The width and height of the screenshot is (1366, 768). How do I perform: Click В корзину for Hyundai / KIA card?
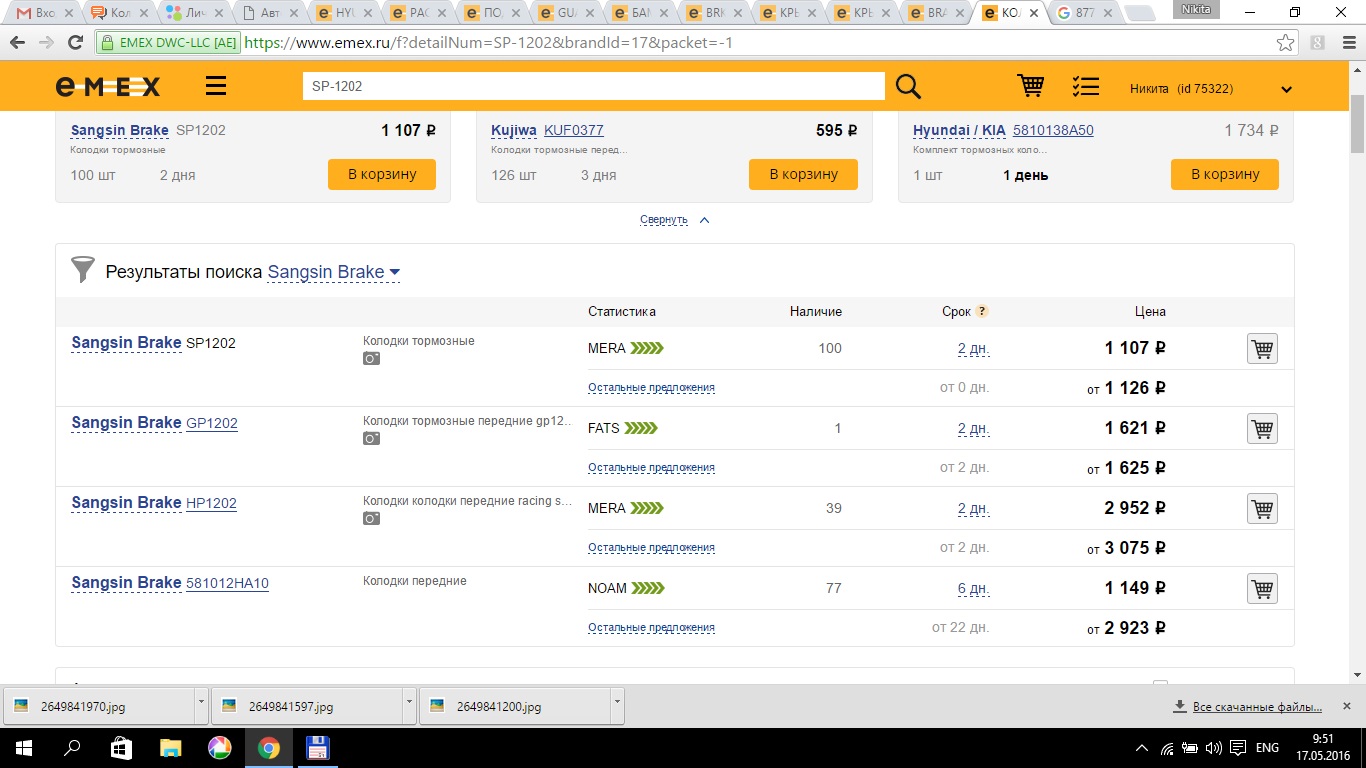coord(1225,174)
